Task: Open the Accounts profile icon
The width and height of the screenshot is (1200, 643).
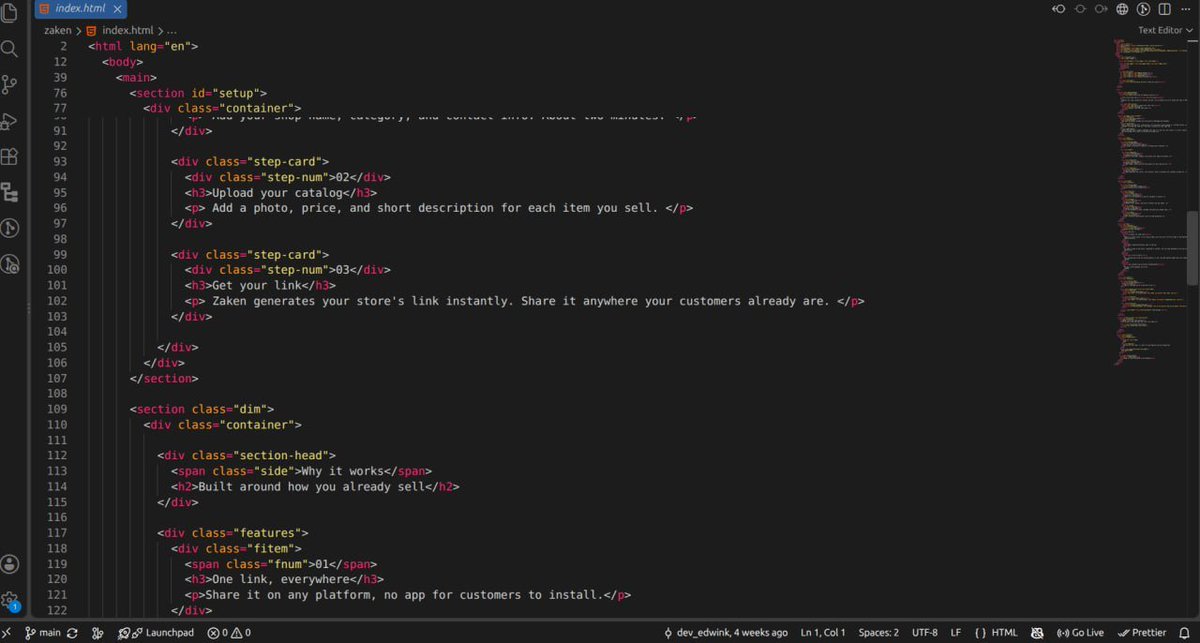Action: [10, 565]
